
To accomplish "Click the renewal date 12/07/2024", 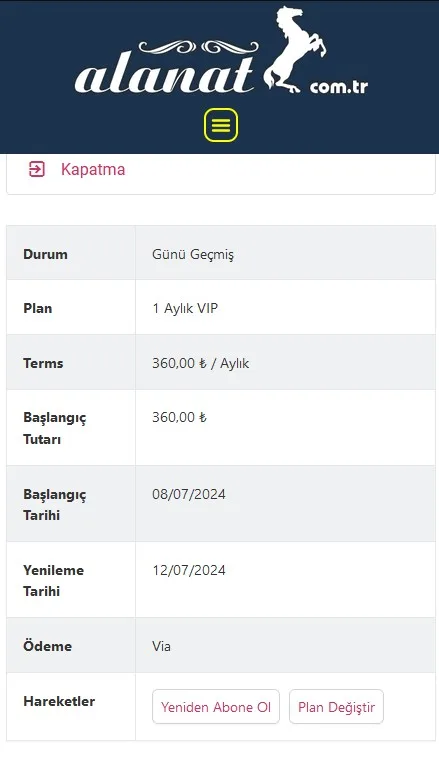I will [x=189, y=570].
